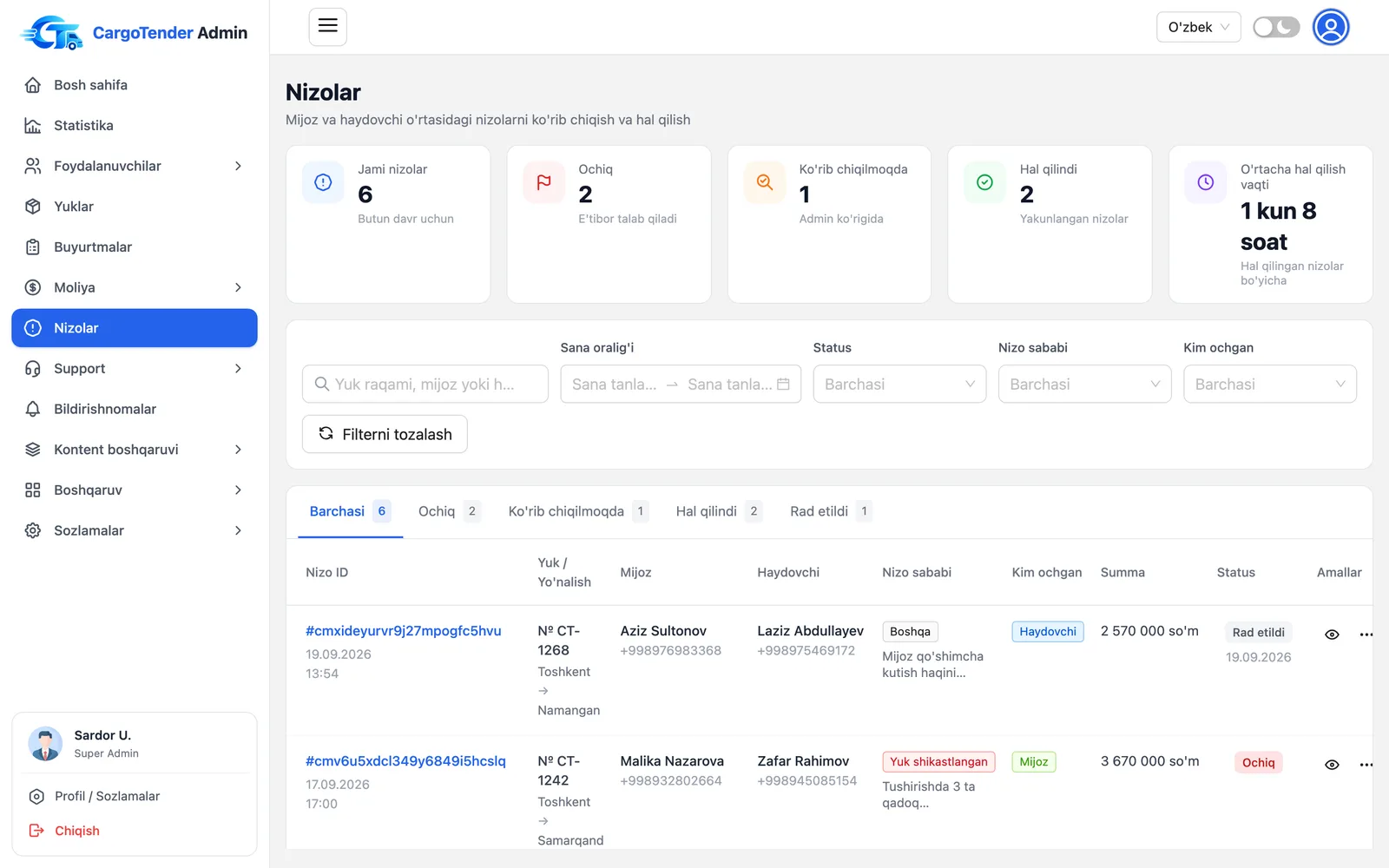Viewport: 1389px width, 868px height.
Task: Click the Ochiq flag card icon
Action: click(543, 182)
